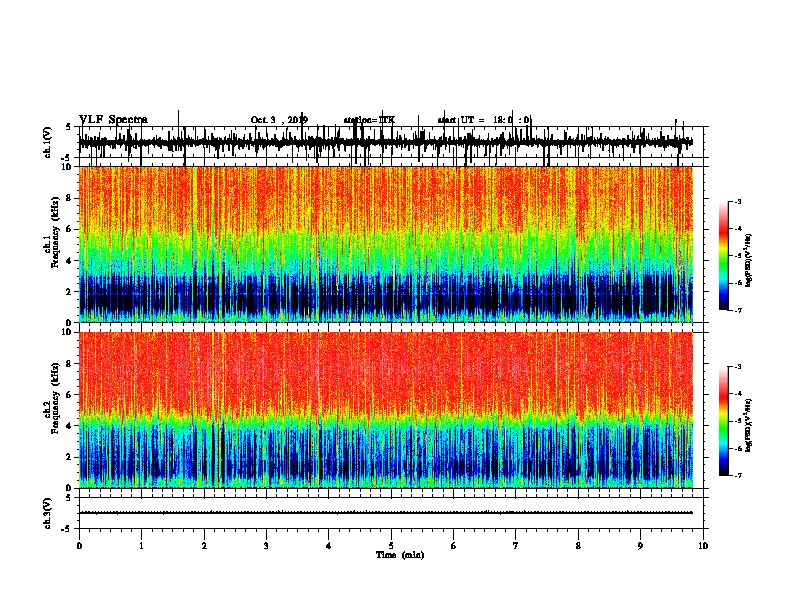Click time axis tick label "5"
The image size is (792, 612).
click(391, 546)
